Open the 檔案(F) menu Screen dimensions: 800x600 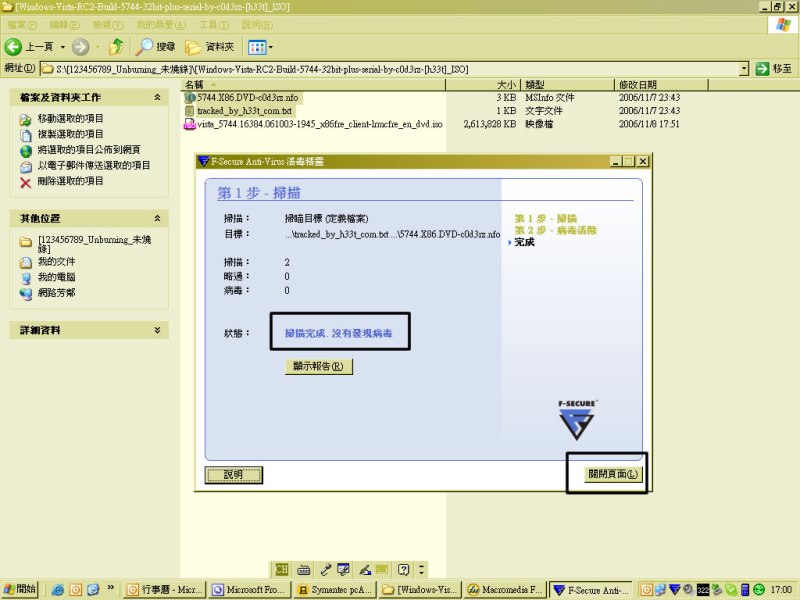(22, 24)
